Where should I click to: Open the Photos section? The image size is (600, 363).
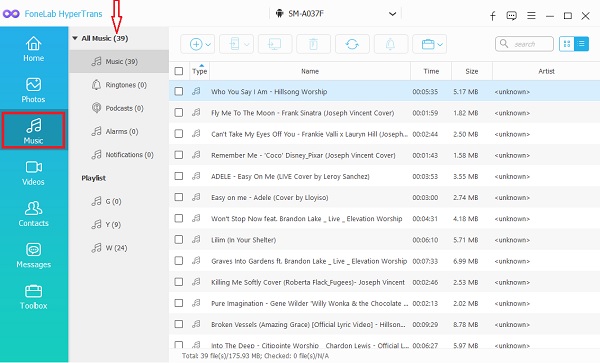pyautogui.click(x=34, y=90)
